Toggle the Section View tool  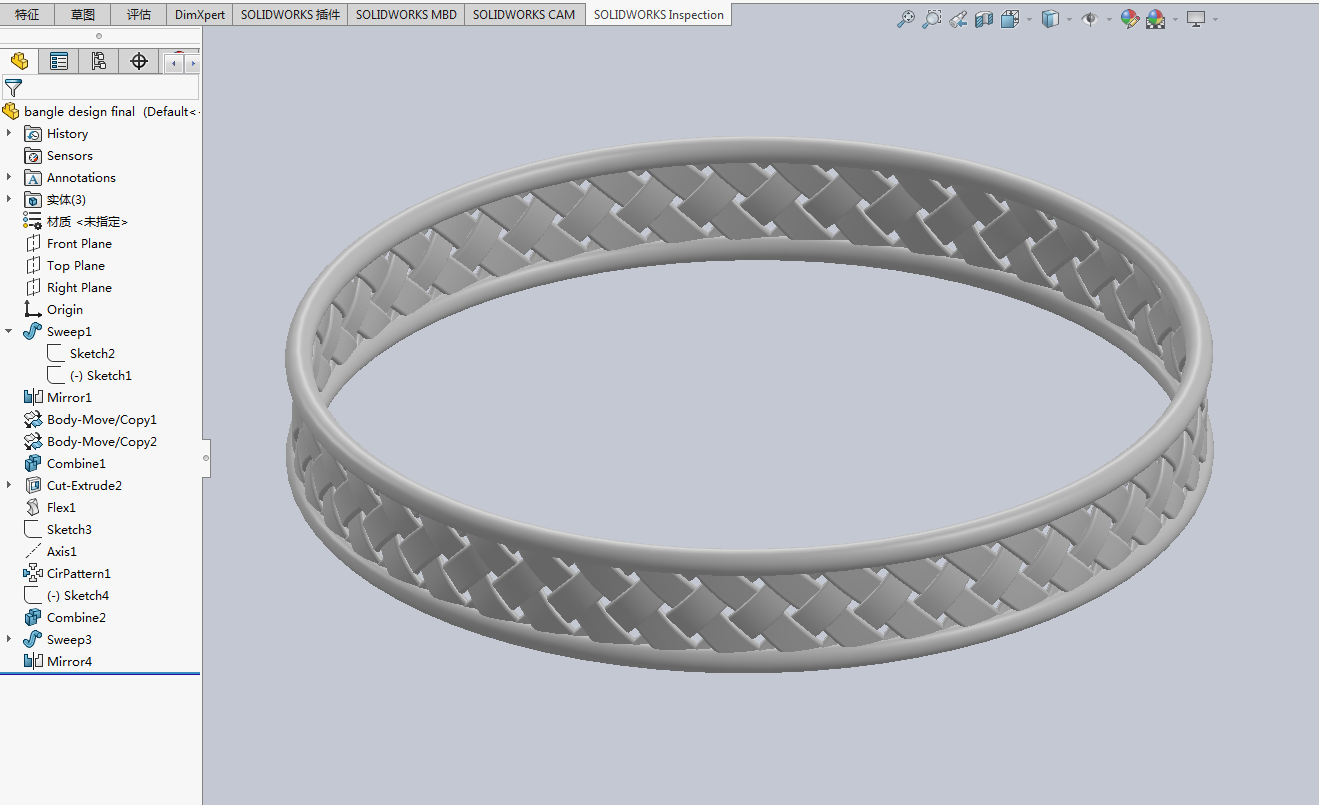click(984, 19)
